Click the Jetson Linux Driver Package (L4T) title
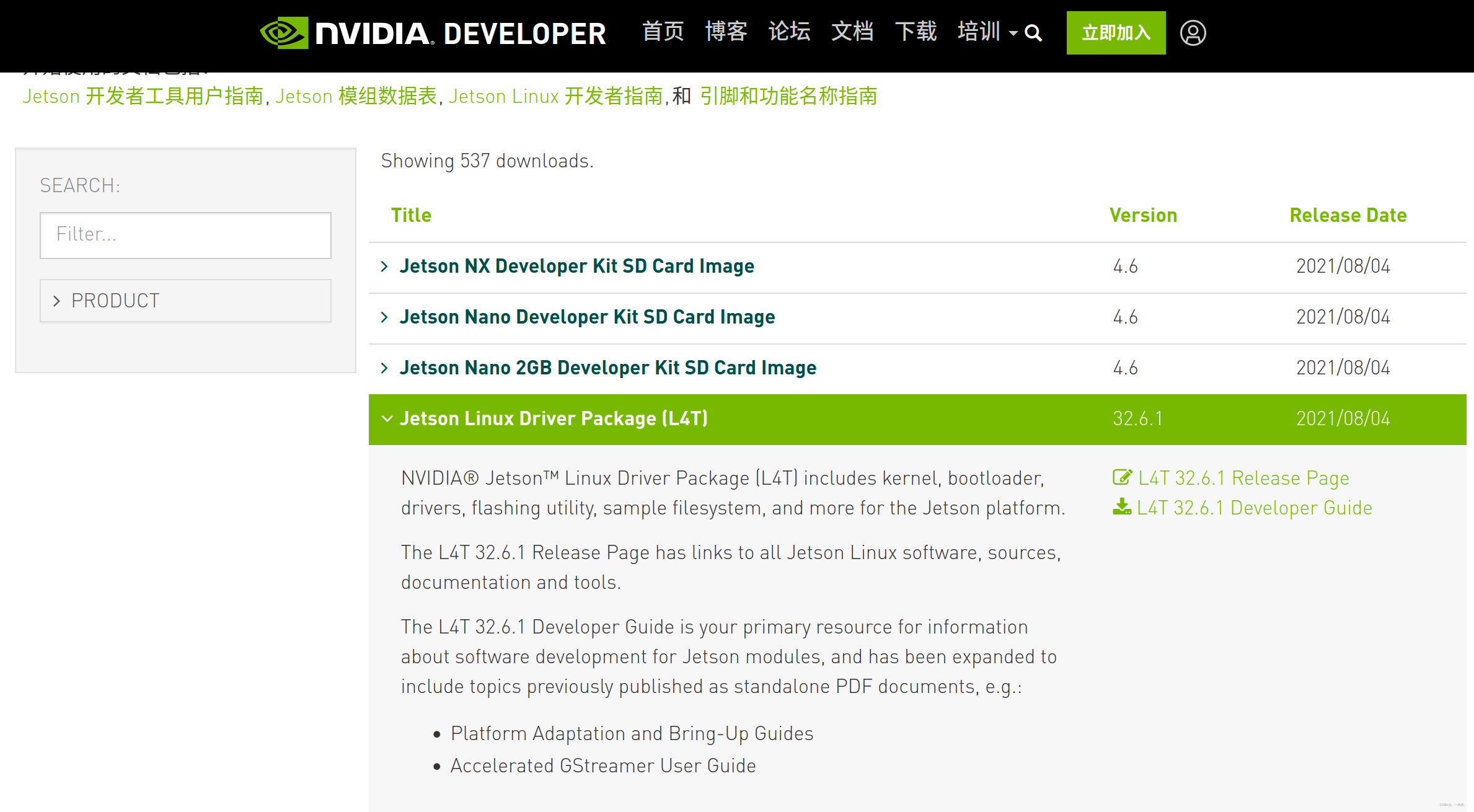Viewport: 1474px width, 812px height. [554, 419]
